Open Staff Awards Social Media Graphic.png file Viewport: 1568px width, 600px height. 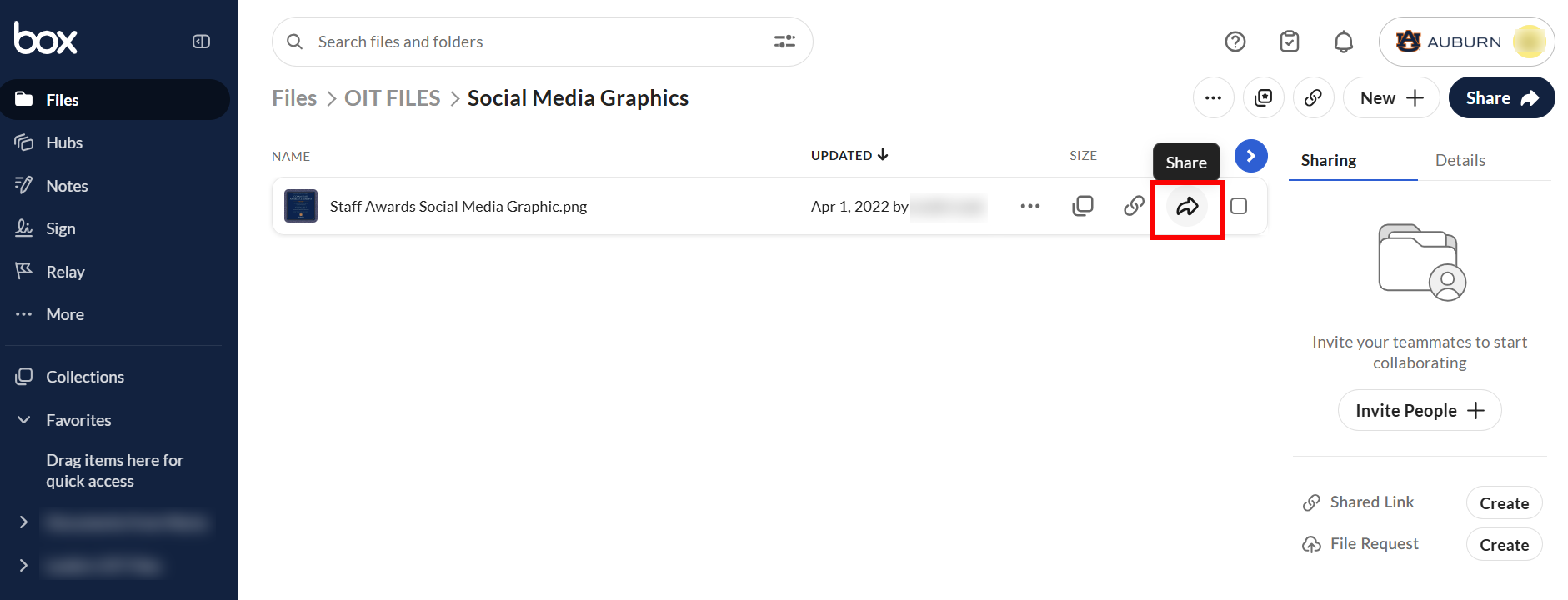click(458, 206)
